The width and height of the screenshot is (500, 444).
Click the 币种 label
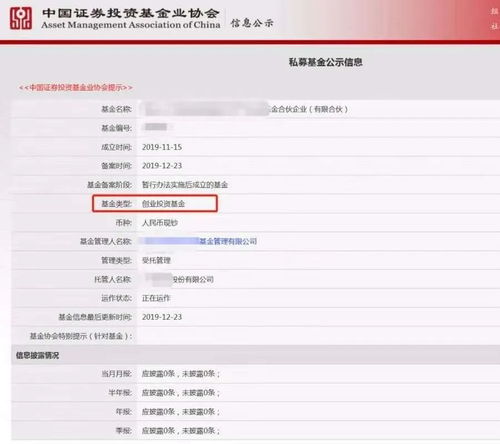(x=124, y=223)
